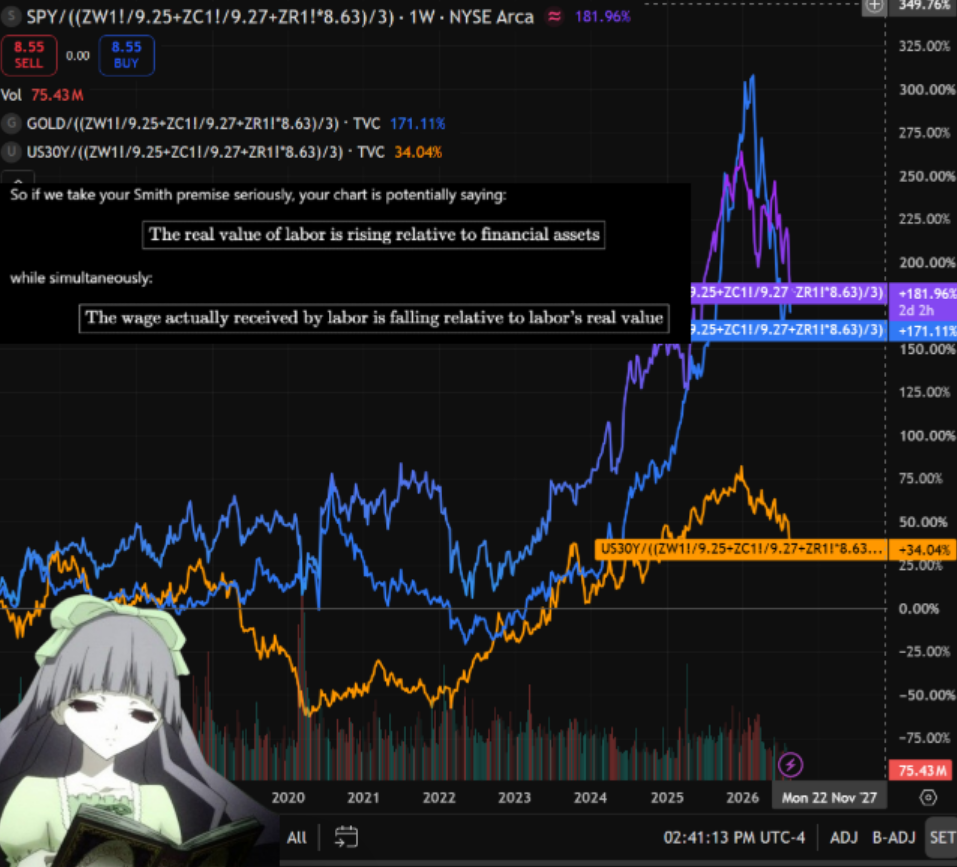The width and height of the screenshot is (957, 867).
Task: Click the GOLD 171.11% legend value
Action: tap(417, 124)
